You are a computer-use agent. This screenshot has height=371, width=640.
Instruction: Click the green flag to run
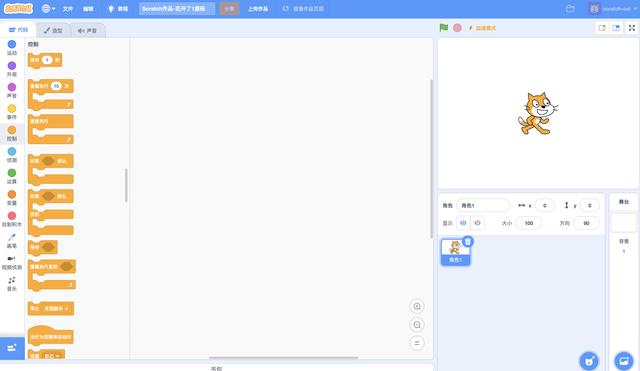click(x=444, y=28)
